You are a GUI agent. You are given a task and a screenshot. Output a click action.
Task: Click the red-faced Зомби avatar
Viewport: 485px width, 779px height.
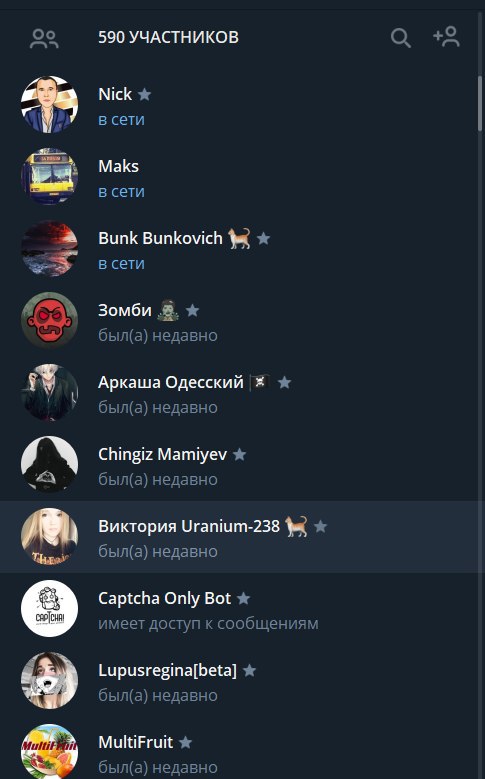tap(49, 320)
